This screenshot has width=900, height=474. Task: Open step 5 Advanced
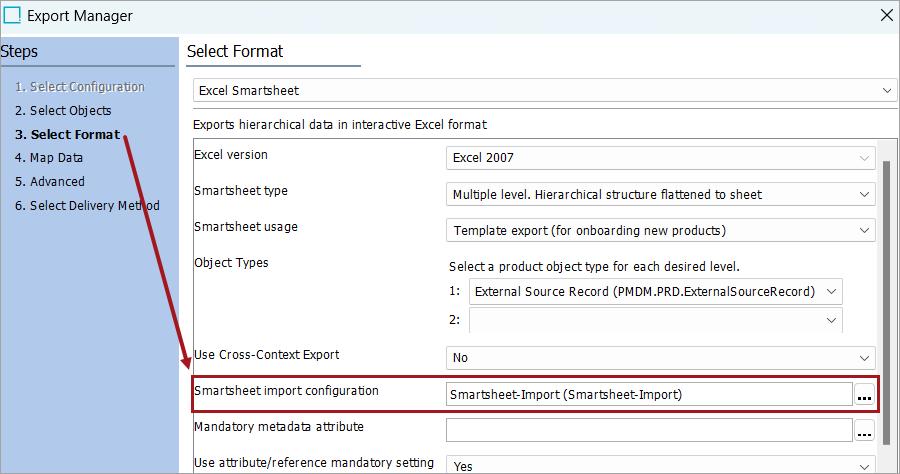[50, 182]
